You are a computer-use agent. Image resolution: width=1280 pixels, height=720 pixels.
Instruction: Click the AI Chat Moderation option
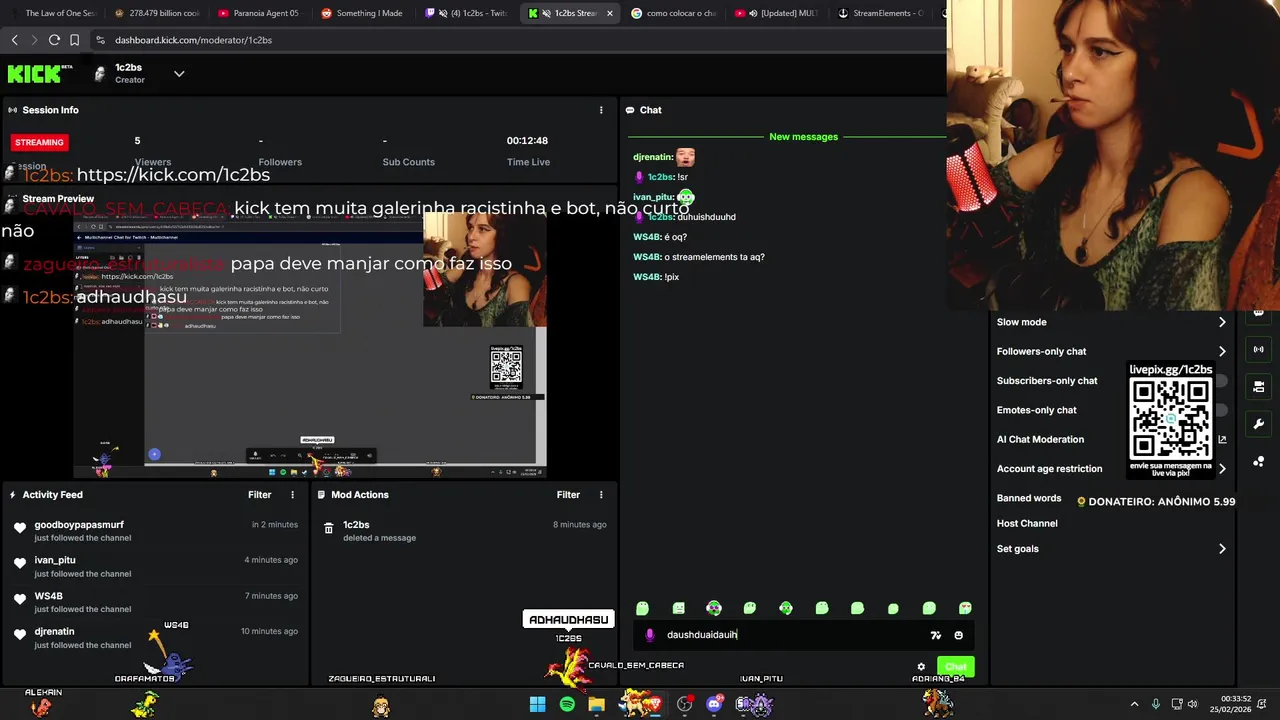point(1040,439)
